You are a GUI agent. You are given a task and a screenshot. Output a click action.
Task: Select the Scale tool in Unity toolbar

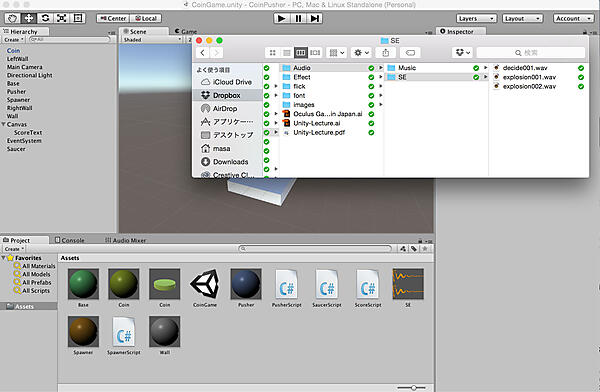pyautogui.click(x=61, y=18)
